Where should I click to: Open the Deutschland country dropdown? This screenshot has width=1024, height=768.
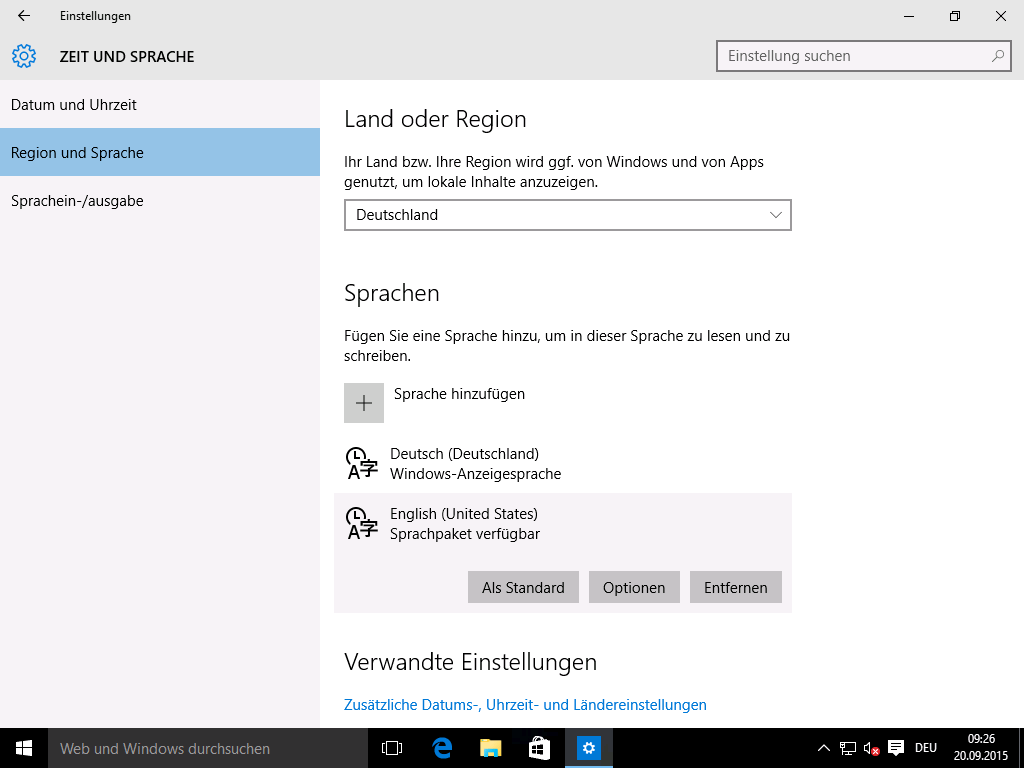pos(568,215)
